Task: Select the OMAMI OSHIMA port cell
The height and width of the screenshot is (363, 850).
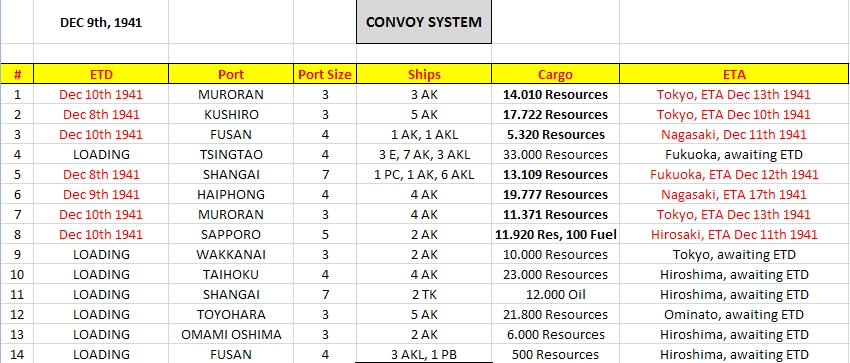Action: coord(231,334)
